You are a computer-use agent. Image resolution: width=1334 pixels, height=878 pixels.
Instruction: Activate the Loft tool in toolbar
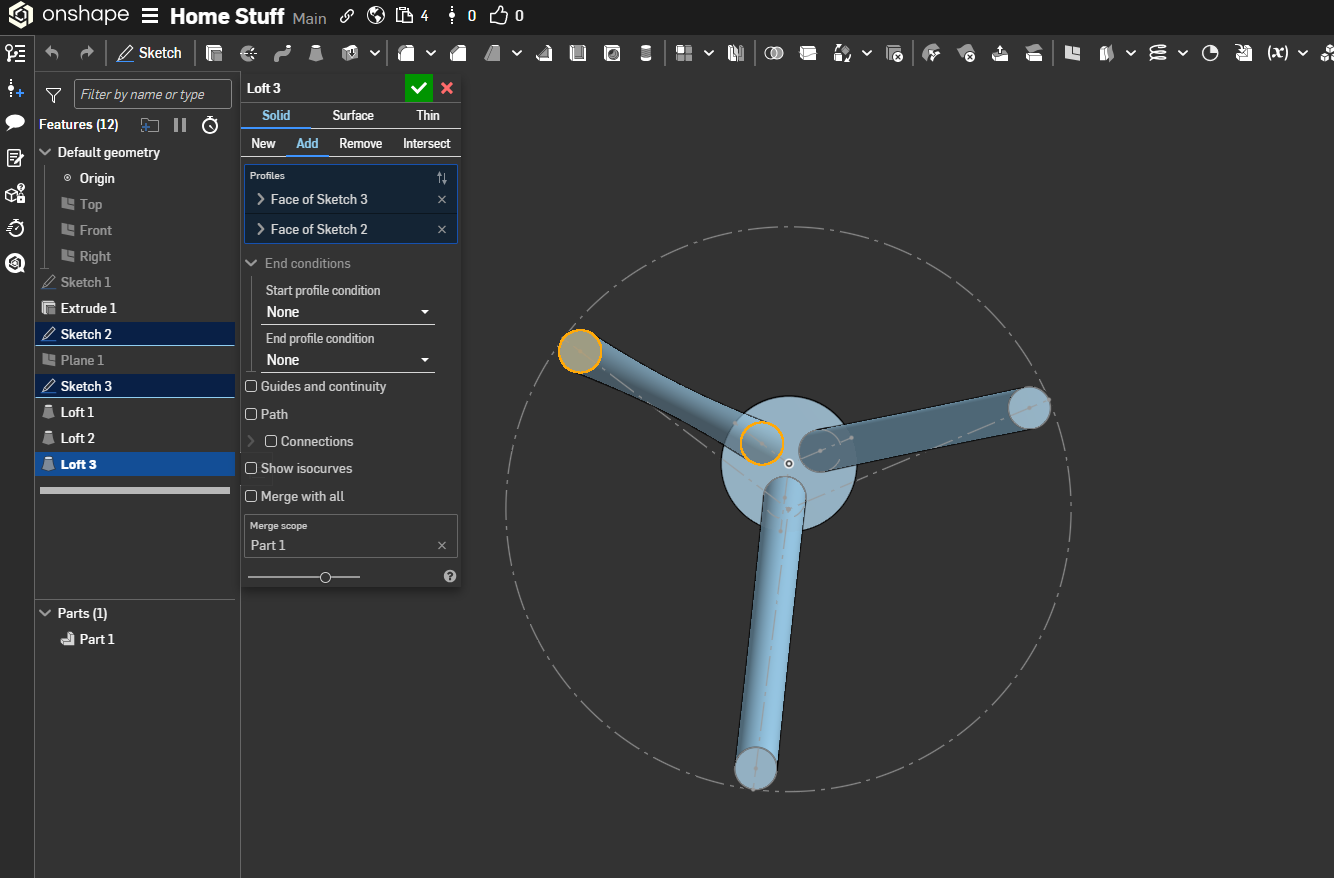coord(316,53)
